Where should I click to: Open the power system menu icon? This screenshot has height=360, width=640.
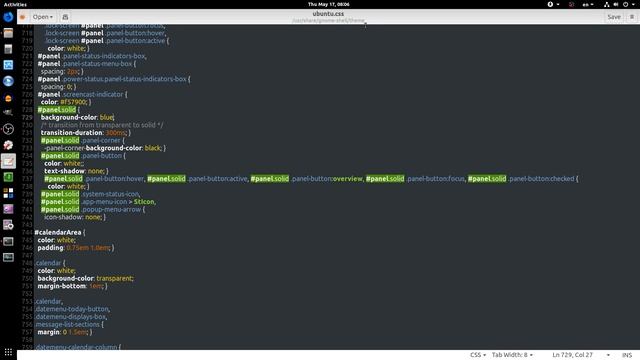625,4
